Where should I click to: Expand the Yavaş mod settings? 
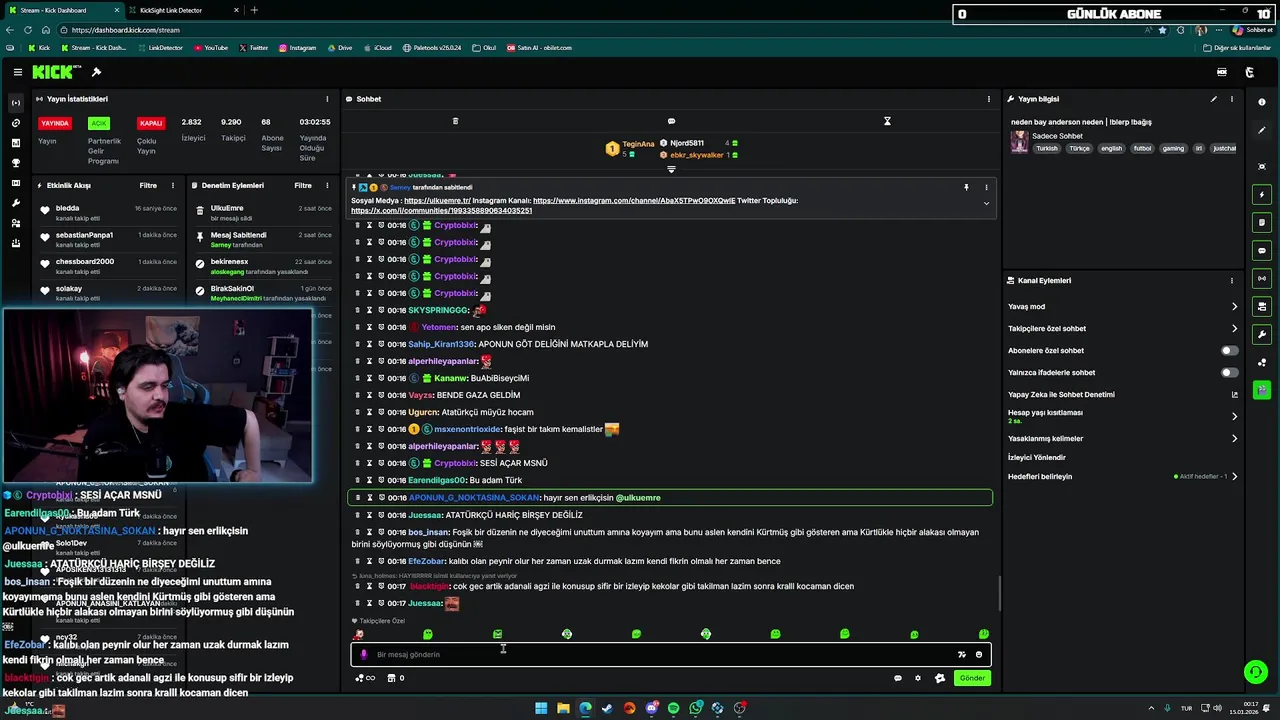(x=1234, y=307)
